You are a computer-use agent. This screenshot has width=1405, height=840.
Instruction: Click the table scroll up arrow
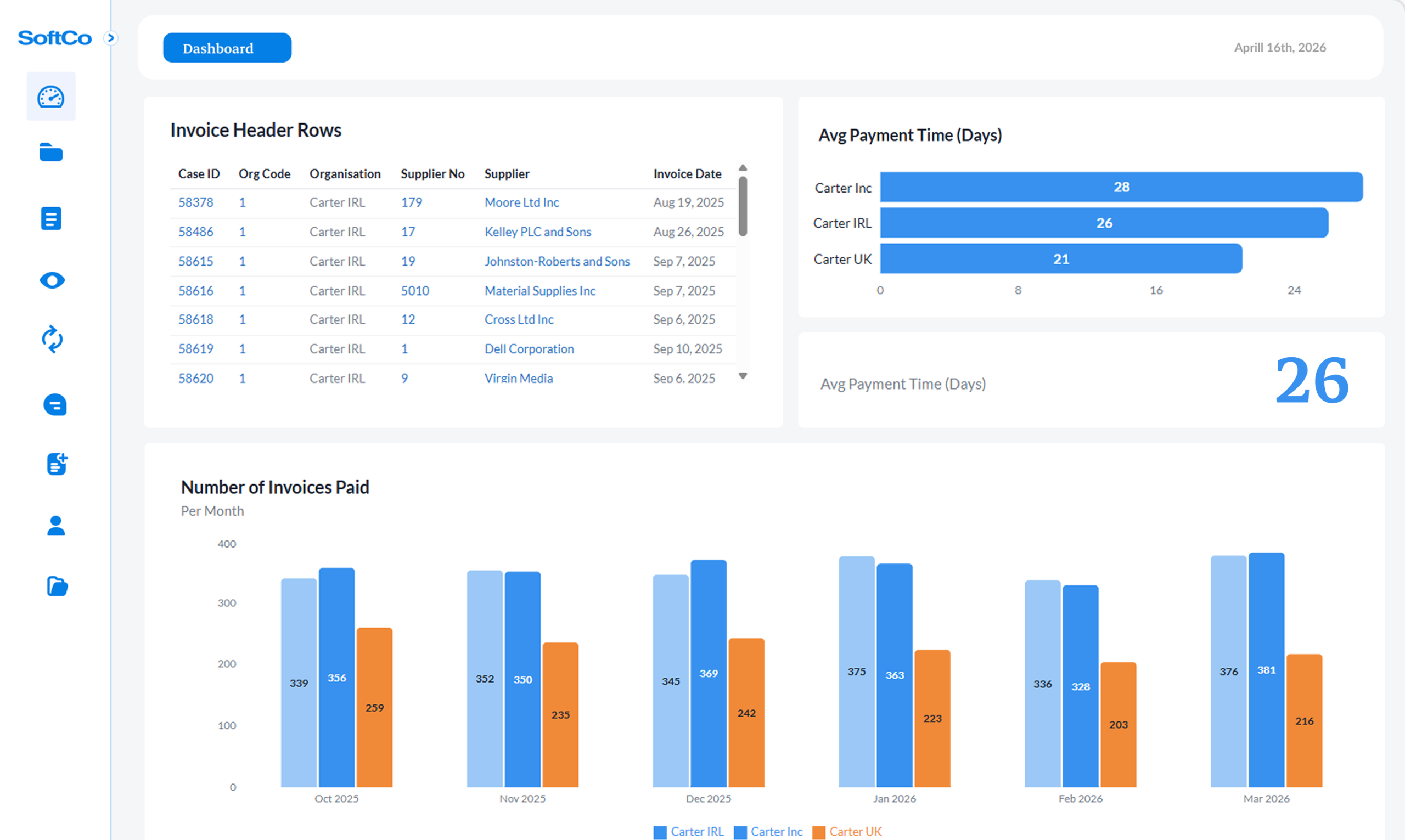(743, 167)
